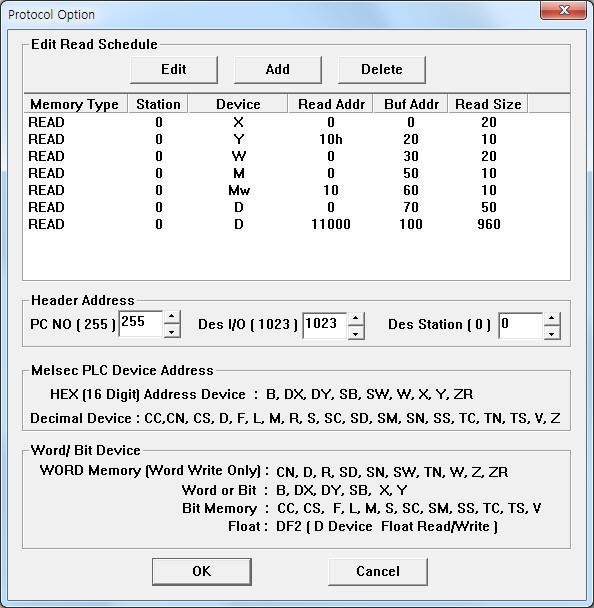The width and height of the screenshot is (594, 608).
Task: Sort by Memory Type column header
Action: tap(75, 104)
